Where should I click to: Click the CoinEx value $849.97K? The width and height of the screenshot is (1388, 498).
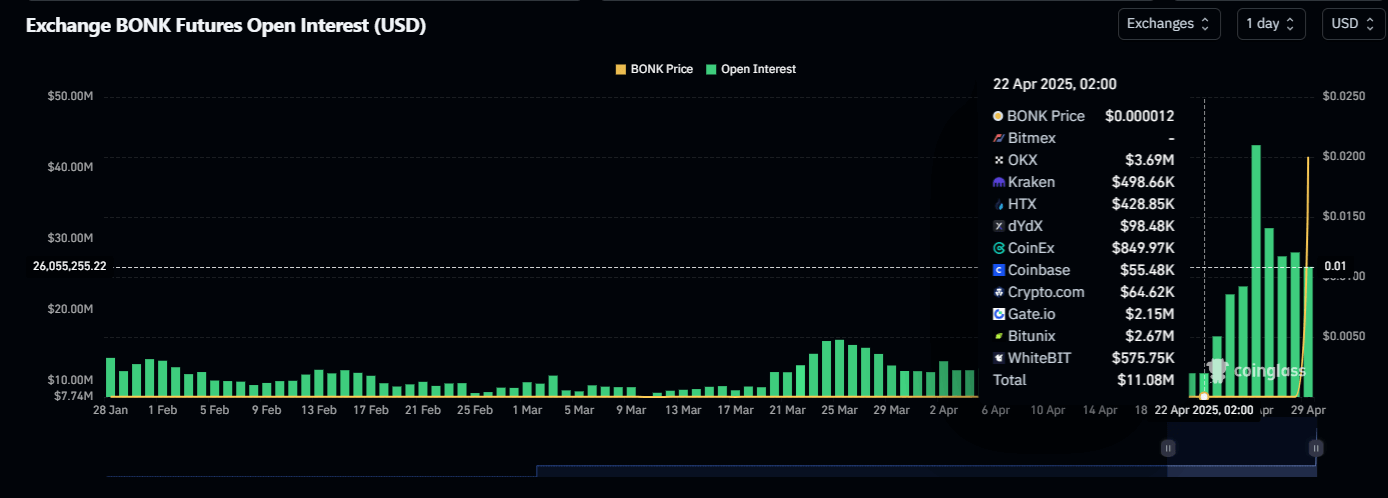tap(1143, 248)
